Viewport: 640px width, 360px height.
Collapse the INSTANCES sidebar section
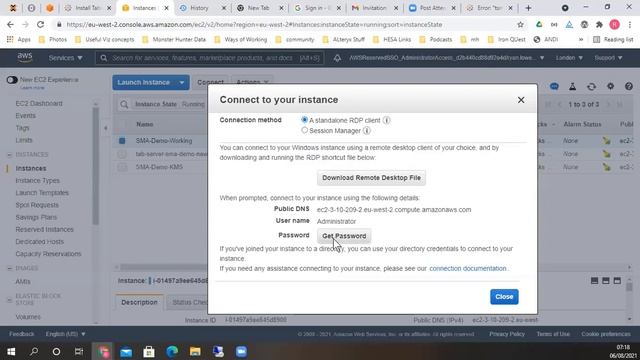[x=9, y=155]
